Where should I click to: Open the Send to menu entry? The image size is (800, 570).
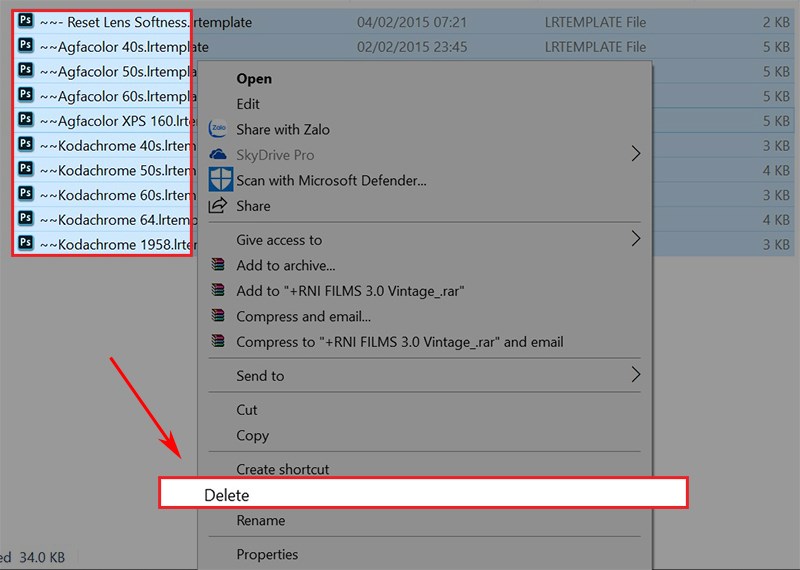tap(260, 376)
